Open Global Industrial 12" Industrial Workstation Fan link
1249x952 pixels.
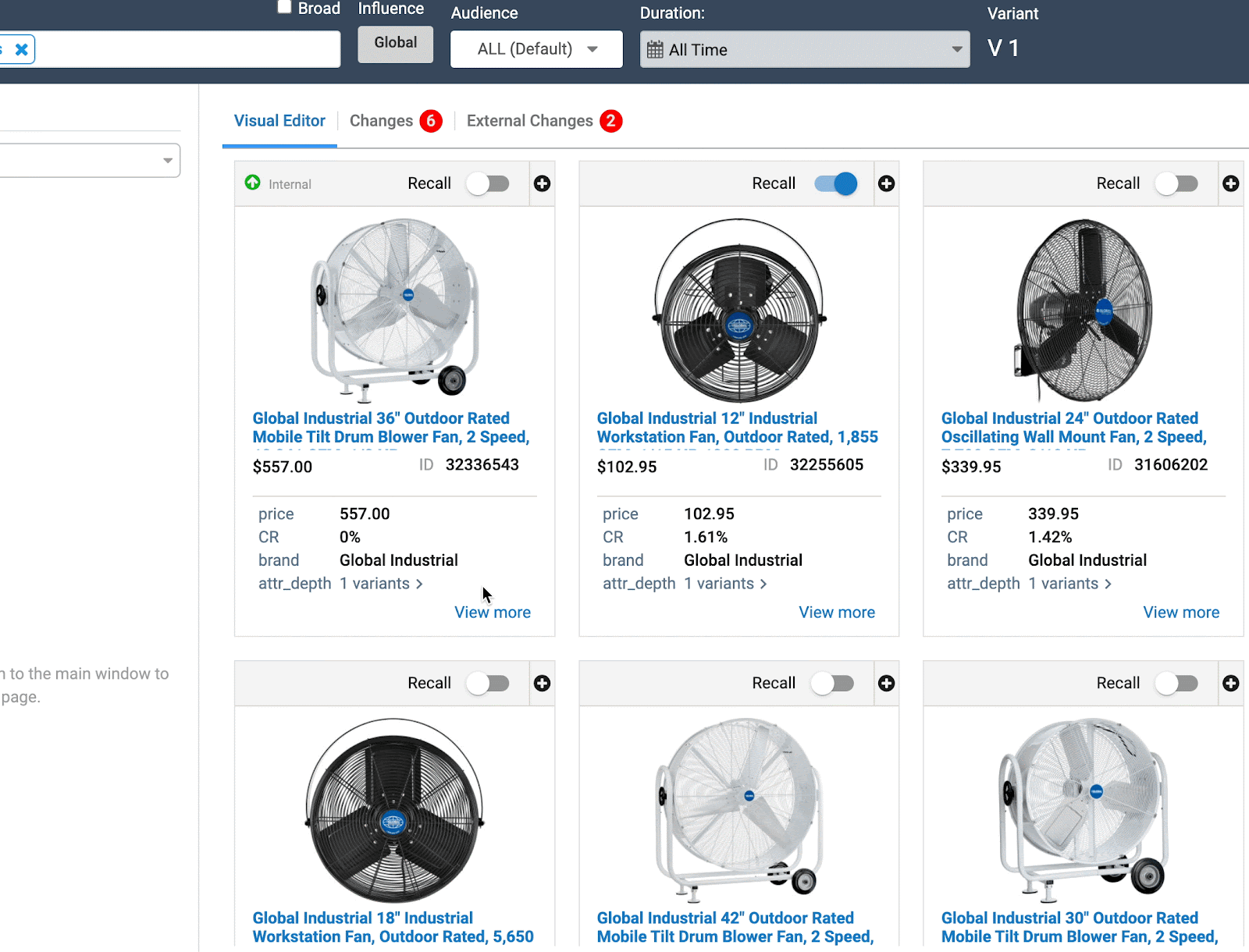[x=738, y=428]
